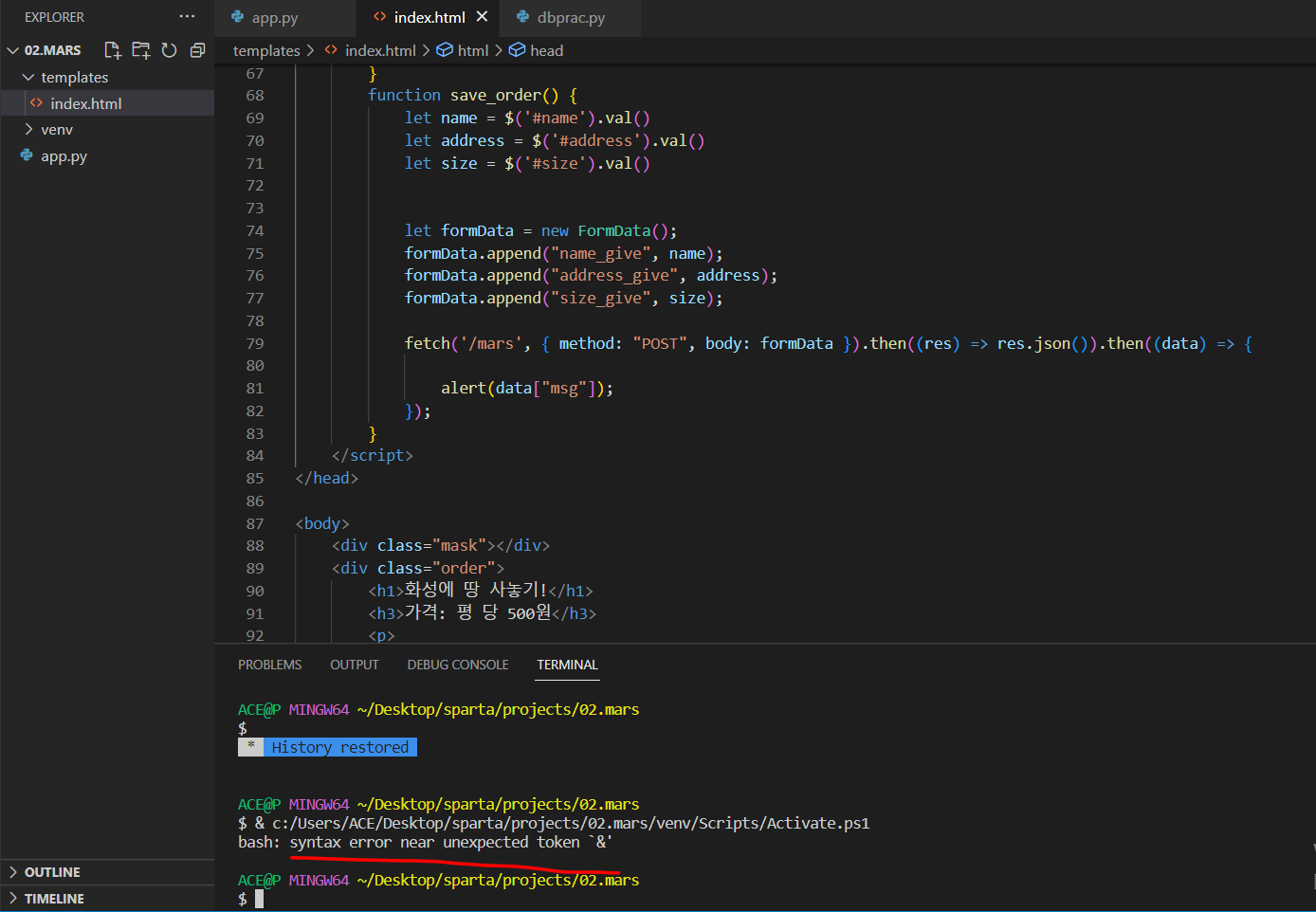Click the closing </script> tag

point(373,456)
